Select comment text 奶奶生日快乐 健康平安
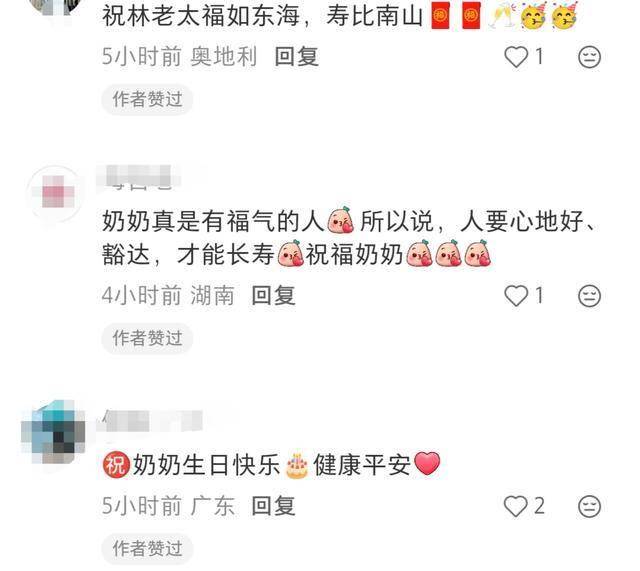640x571 pixels. click(272, 465)
